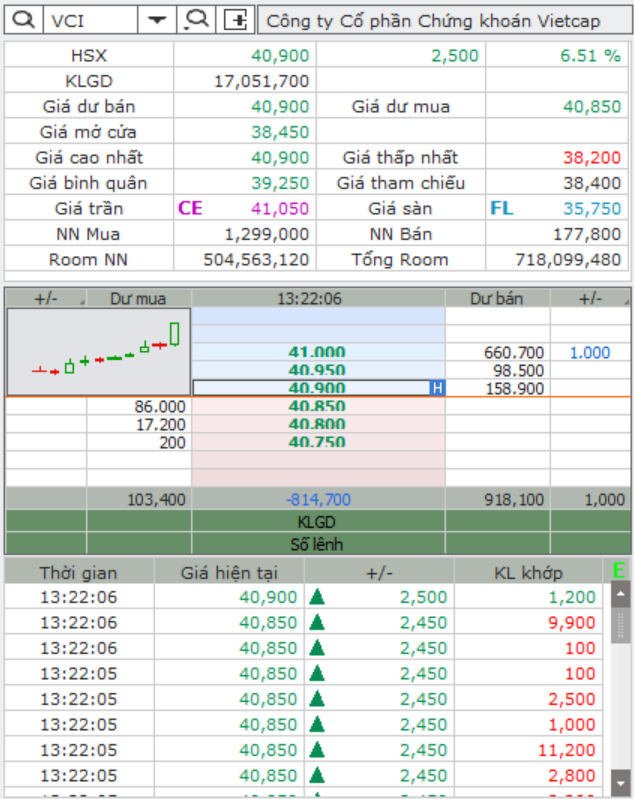Click the 6.51 % change value
This screenshot has width=634, height=799.
590,56
